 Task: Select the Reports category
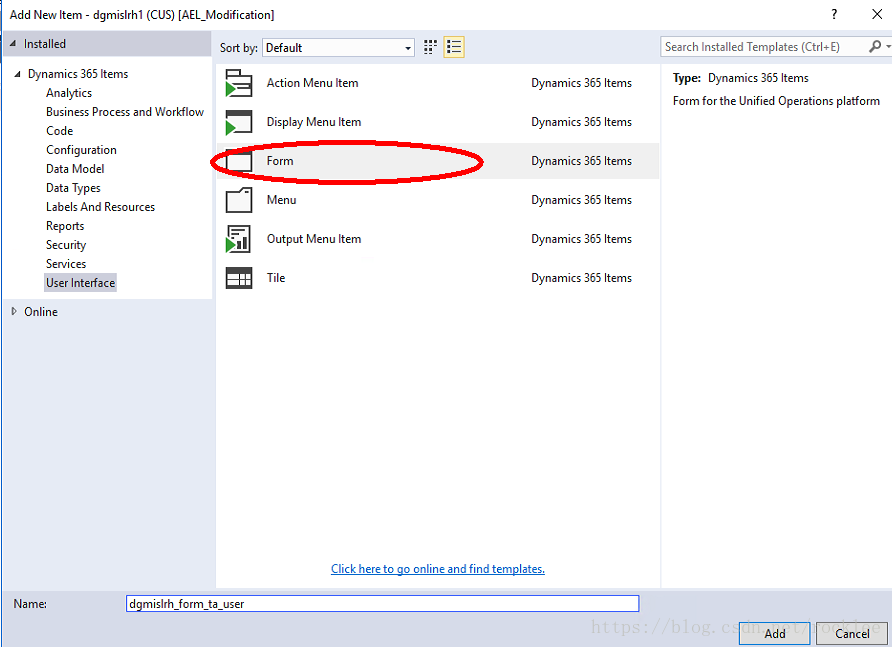pos(65,226)
